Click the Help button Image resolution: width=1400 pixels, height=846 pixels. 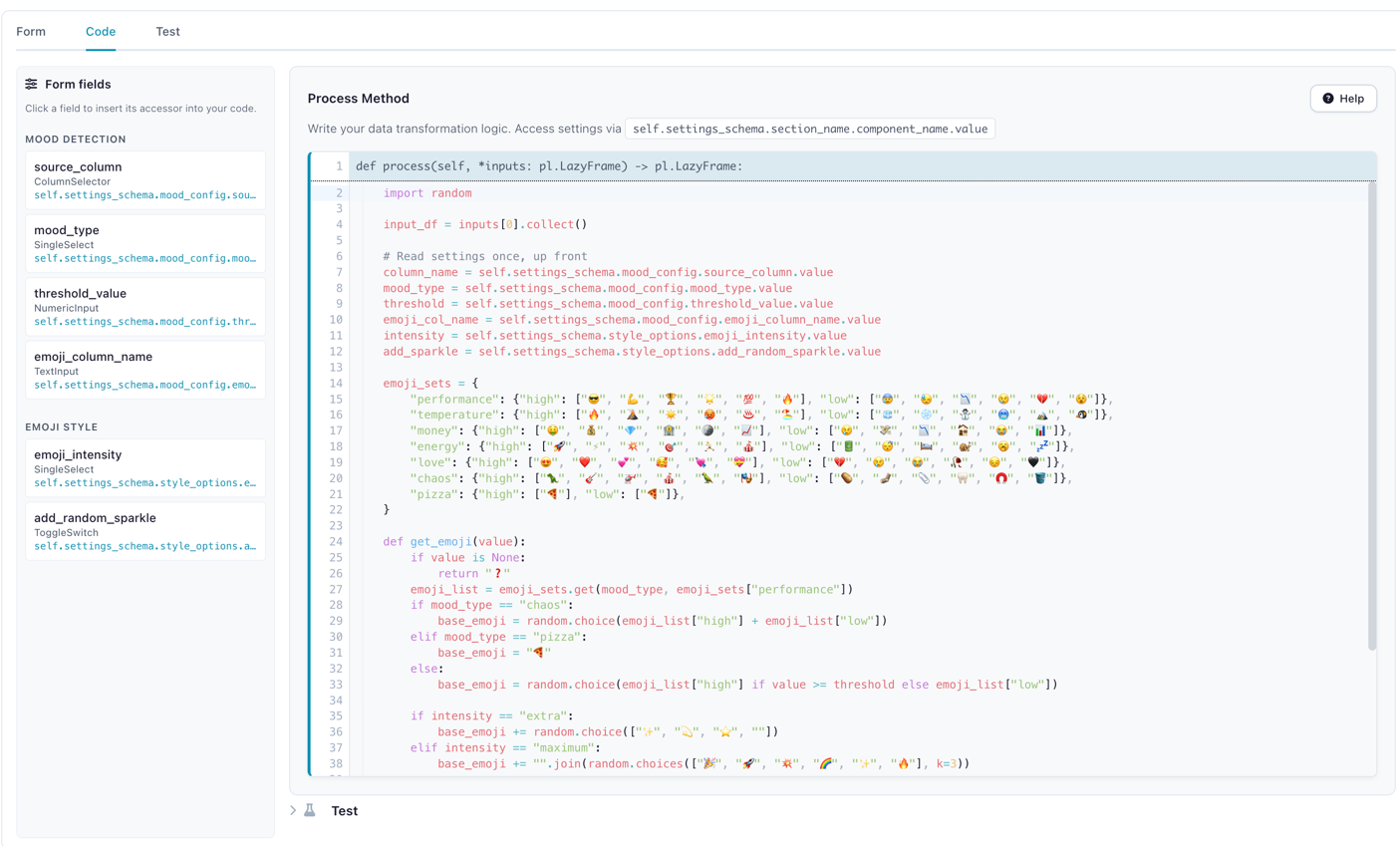point(1343,99)
